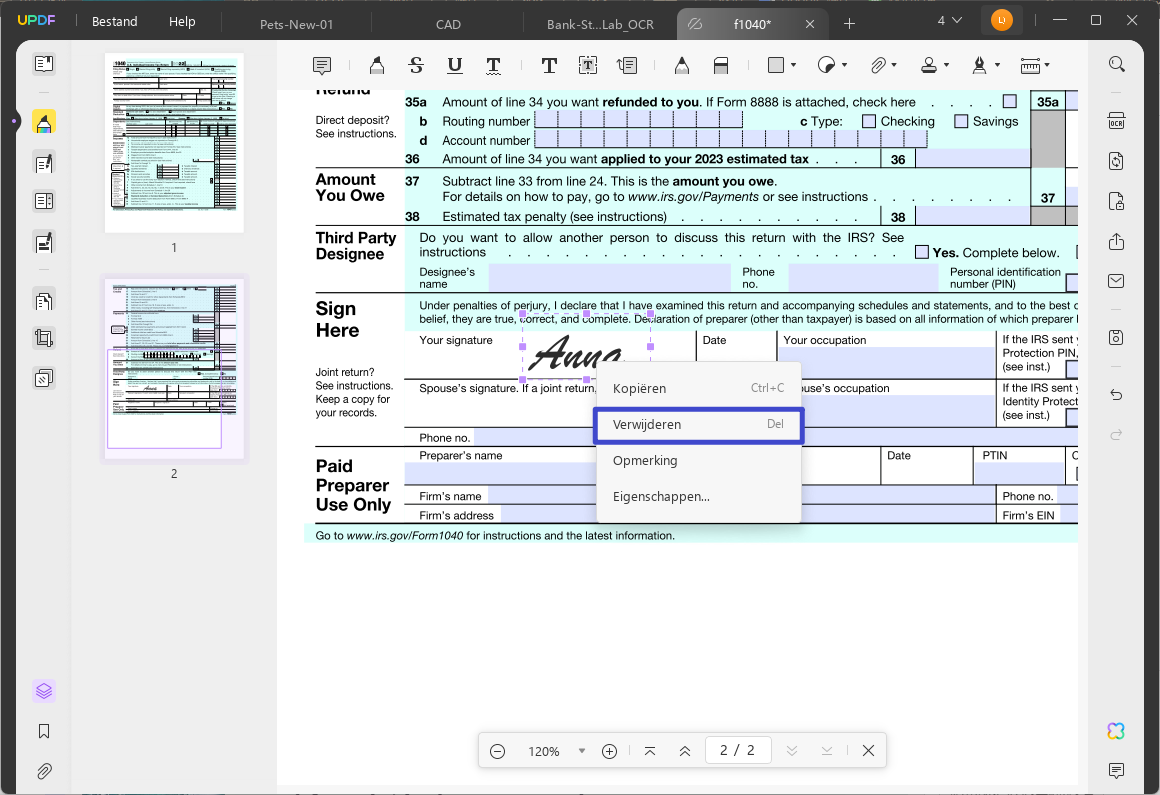Pick the eraser tool in toolbar
Viewport: 1160px width, 795px height.
tap(721, 65)
